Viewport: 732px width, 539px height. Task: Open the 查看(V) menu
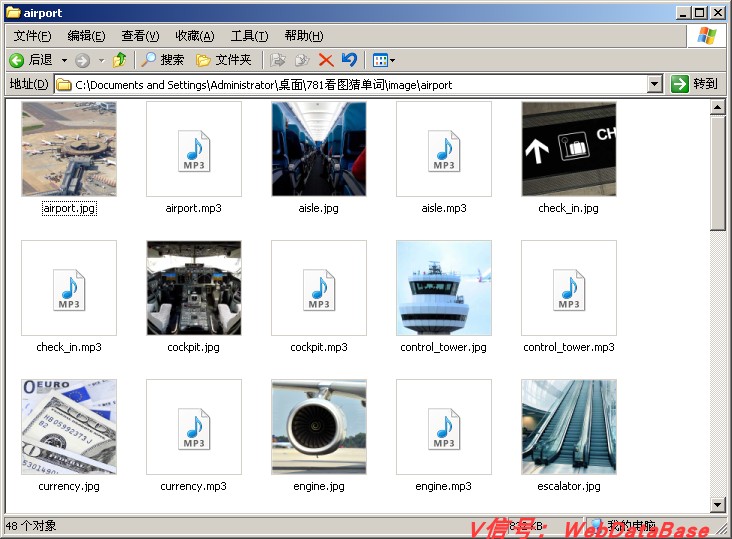click(x=141, y=36)
